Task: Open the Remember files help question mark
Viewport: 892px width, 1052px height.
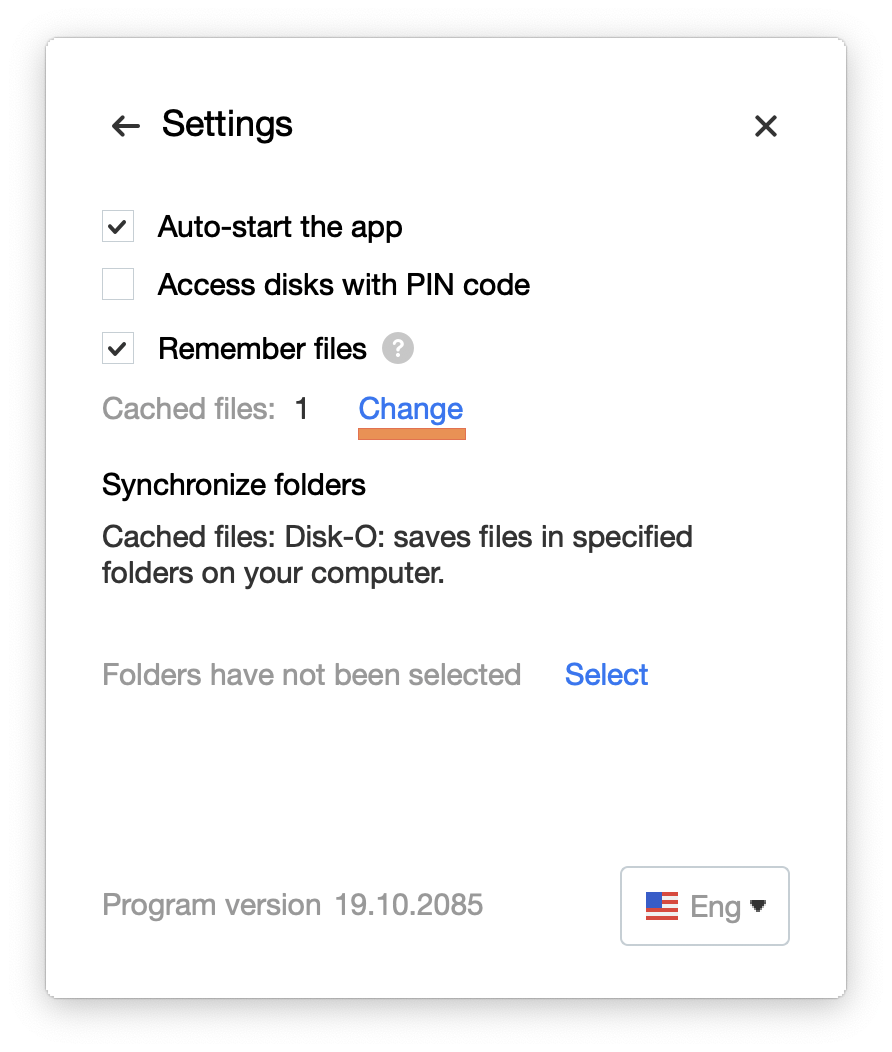Action: (398, 349)
